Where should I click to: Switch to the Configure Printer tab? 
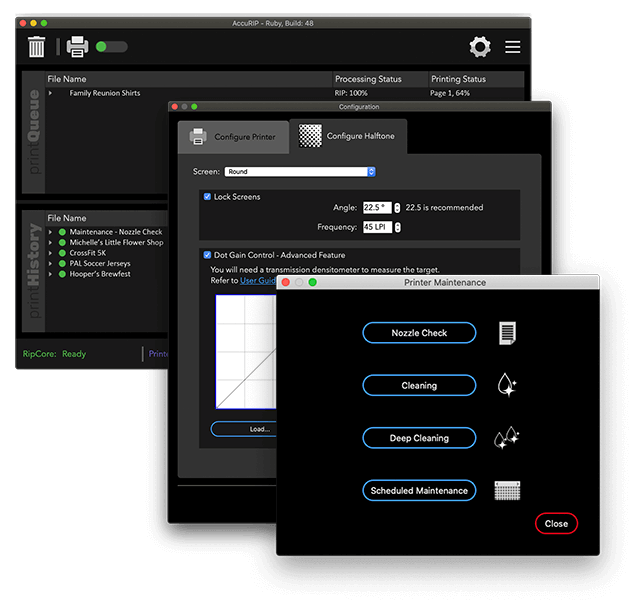pyautogui.click(x=233, y=137)
